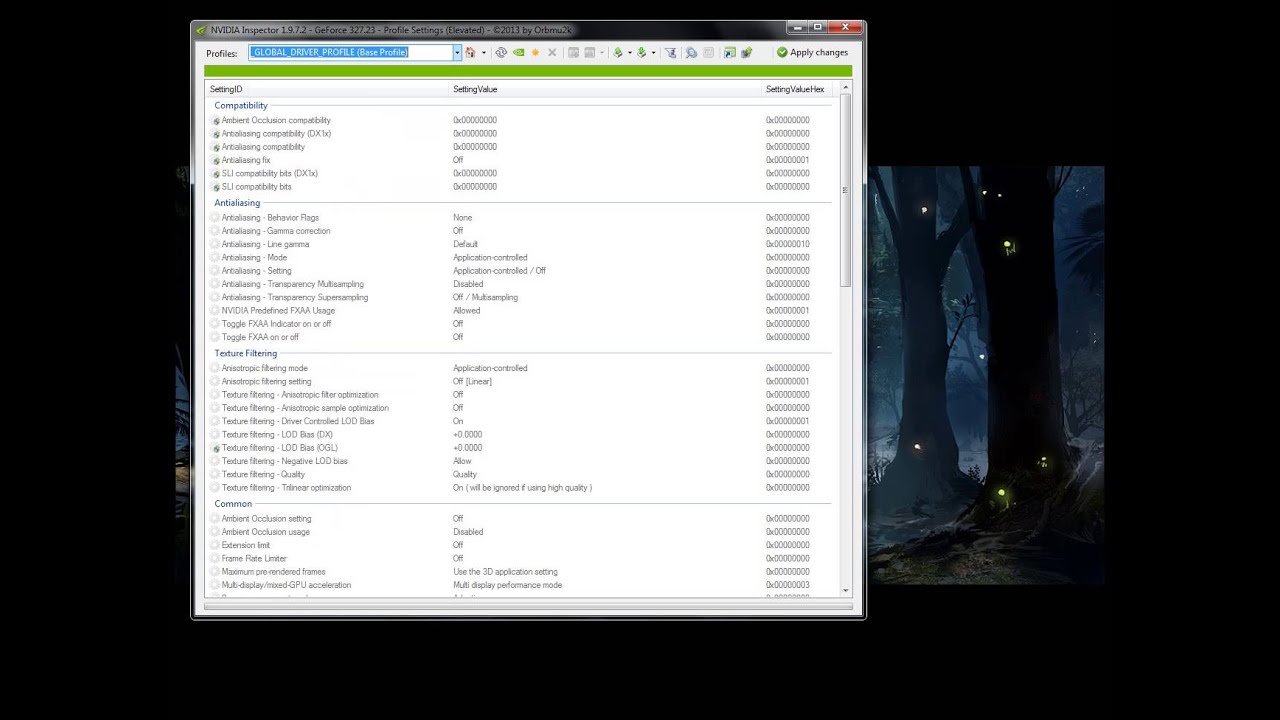Click the refresh profile icon
The image size is (1280, 720).
(501, 52)
